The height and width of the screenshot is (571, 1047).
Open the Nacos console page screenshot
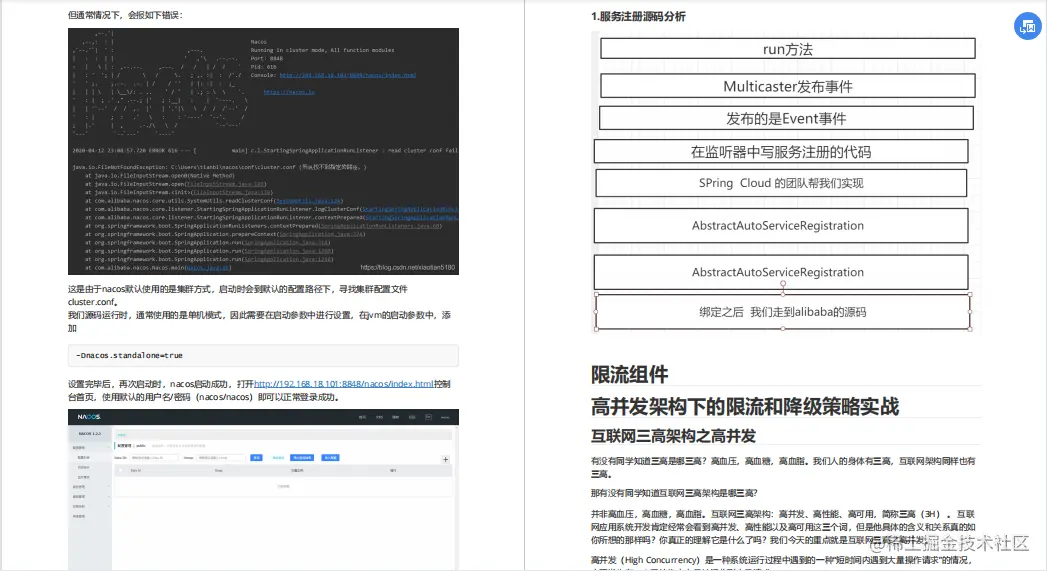(x=263, y=490)
